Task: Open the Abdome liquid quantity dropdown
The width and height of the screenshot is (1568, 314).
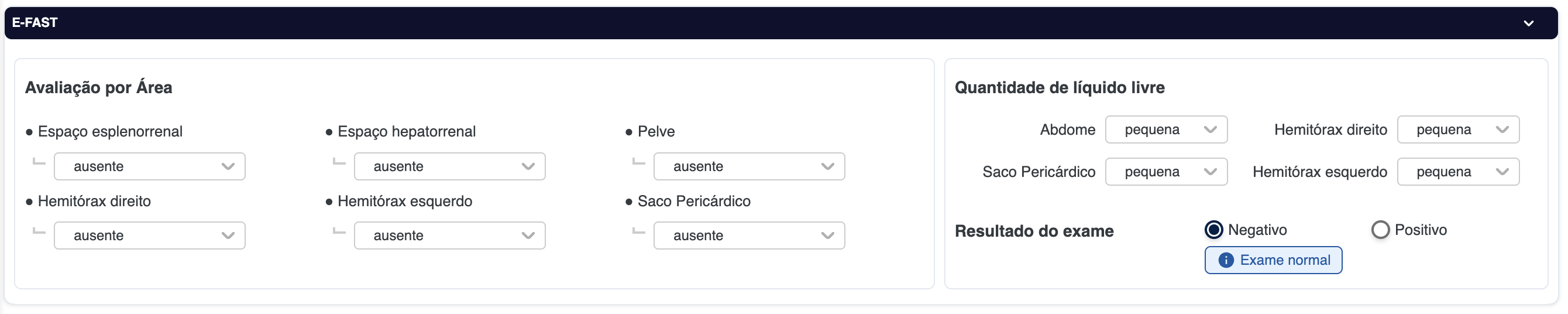Action: pos(1165,130)
